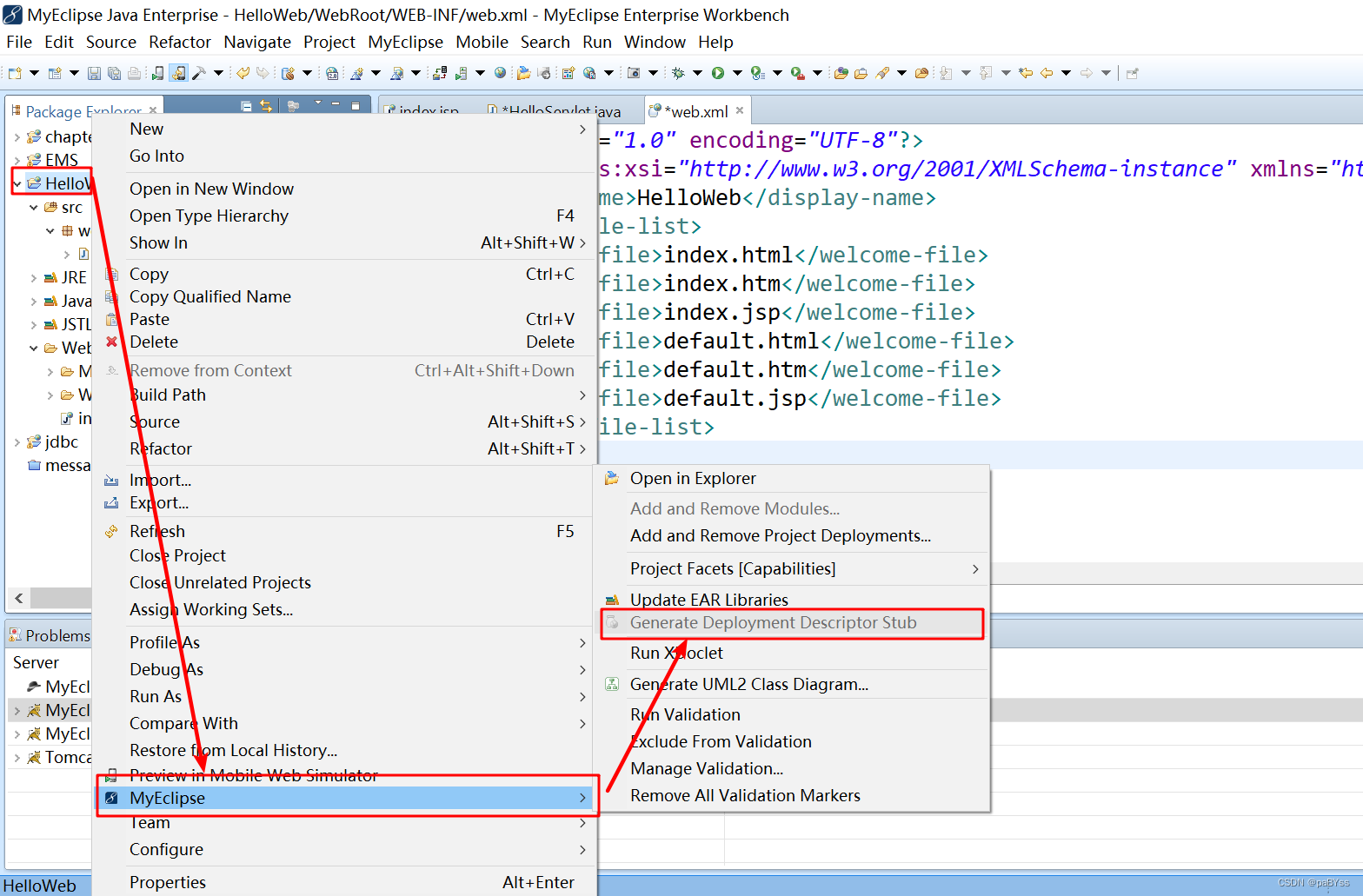Click HelloWeb text in status bar
This screenshot has height=896, width=1363.
(x=40, y=886)
